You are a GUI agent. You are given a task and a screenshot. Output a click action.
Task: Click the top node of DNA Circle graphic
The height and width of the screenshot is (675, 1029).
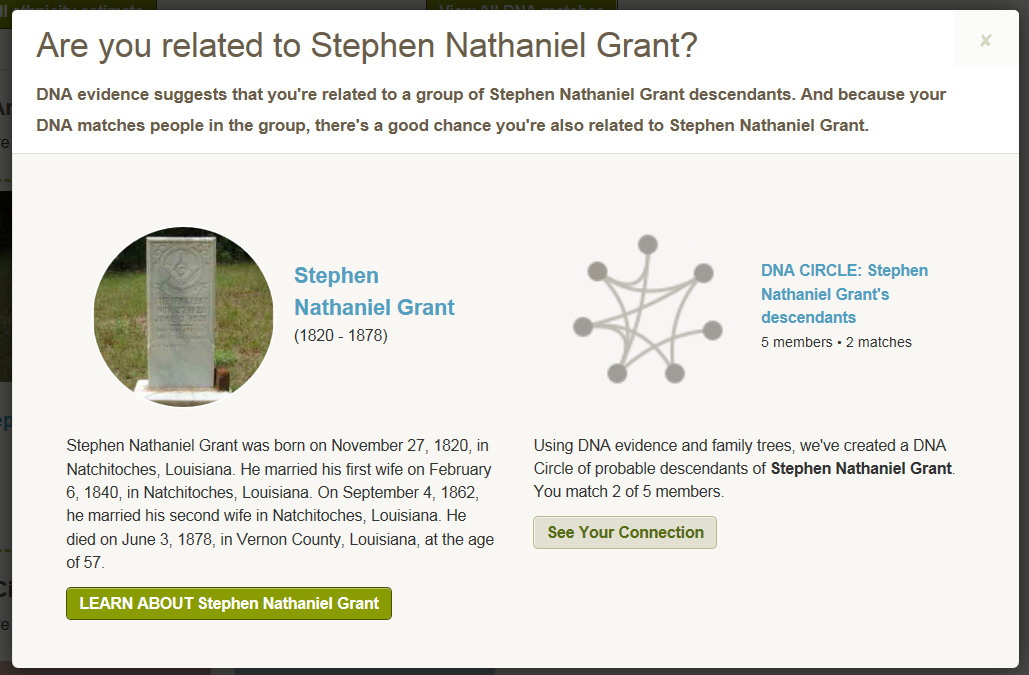[x=648, y=244]
